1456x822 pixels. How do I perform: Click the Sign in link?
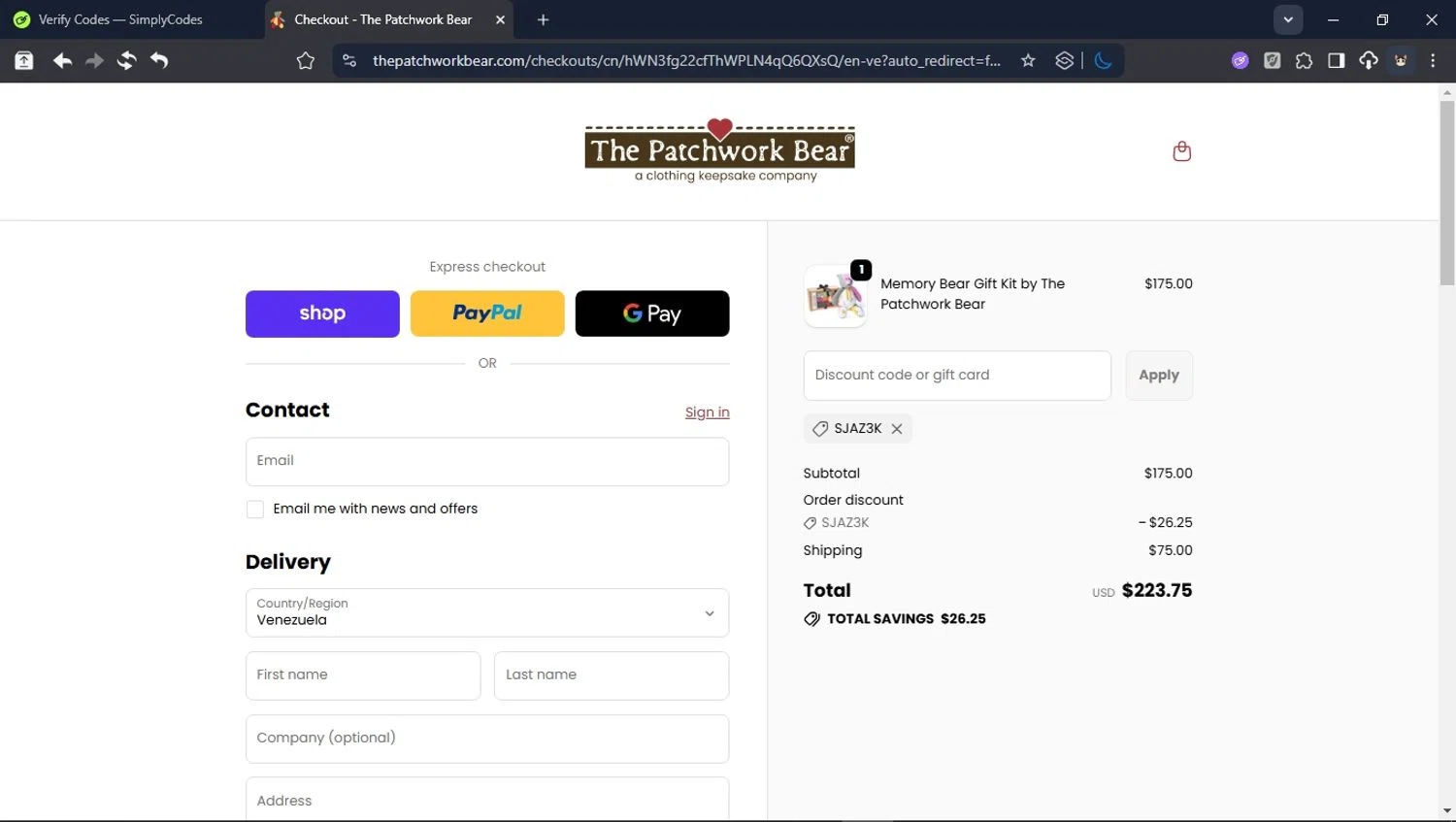pos(707,412)
